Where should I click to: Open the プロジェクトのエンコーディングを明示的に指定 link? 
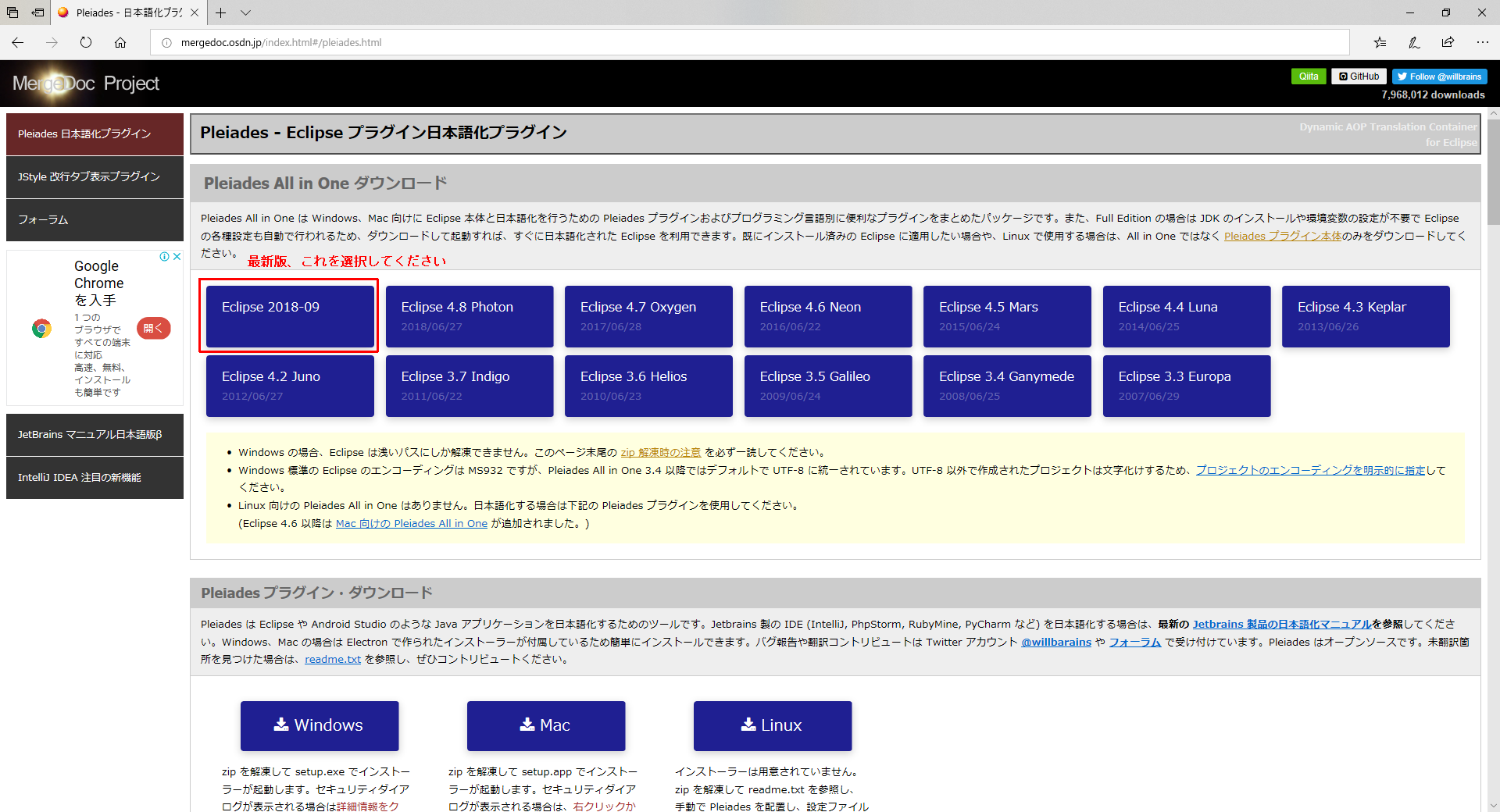tap(1310, 470)
